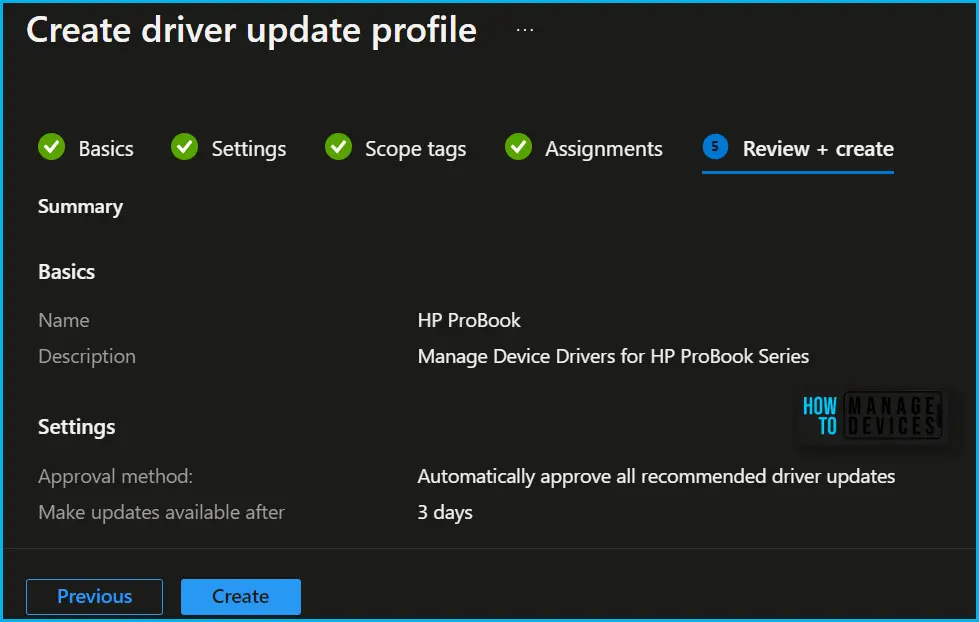Image resolution: width=979 pixels, height=622 pixels.
Task: Click the green checkmark beside Settings
Action: [185, 147]
